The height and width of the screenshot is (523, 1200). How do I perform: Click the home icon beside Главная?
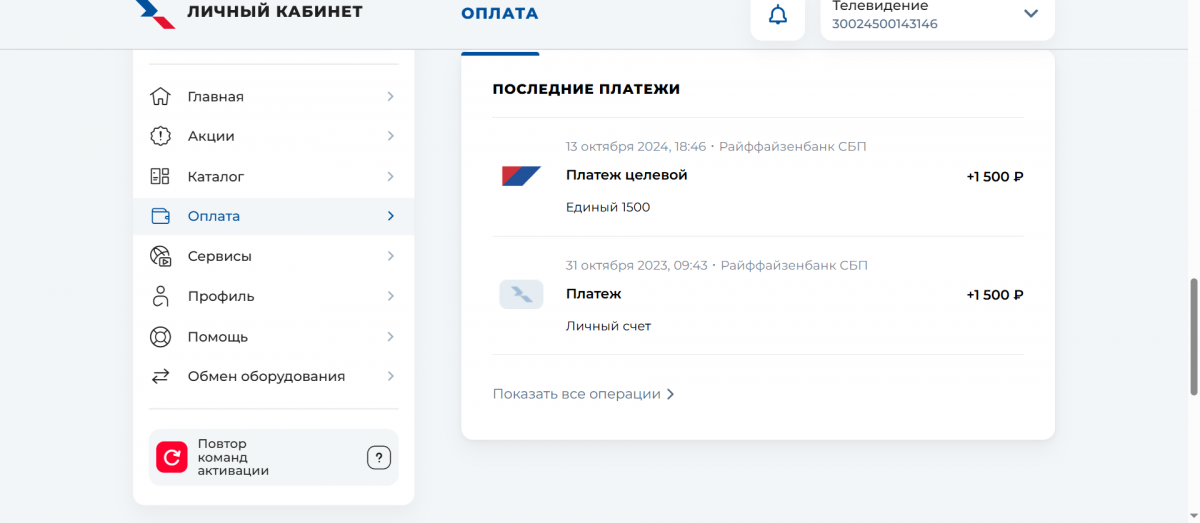160,97
